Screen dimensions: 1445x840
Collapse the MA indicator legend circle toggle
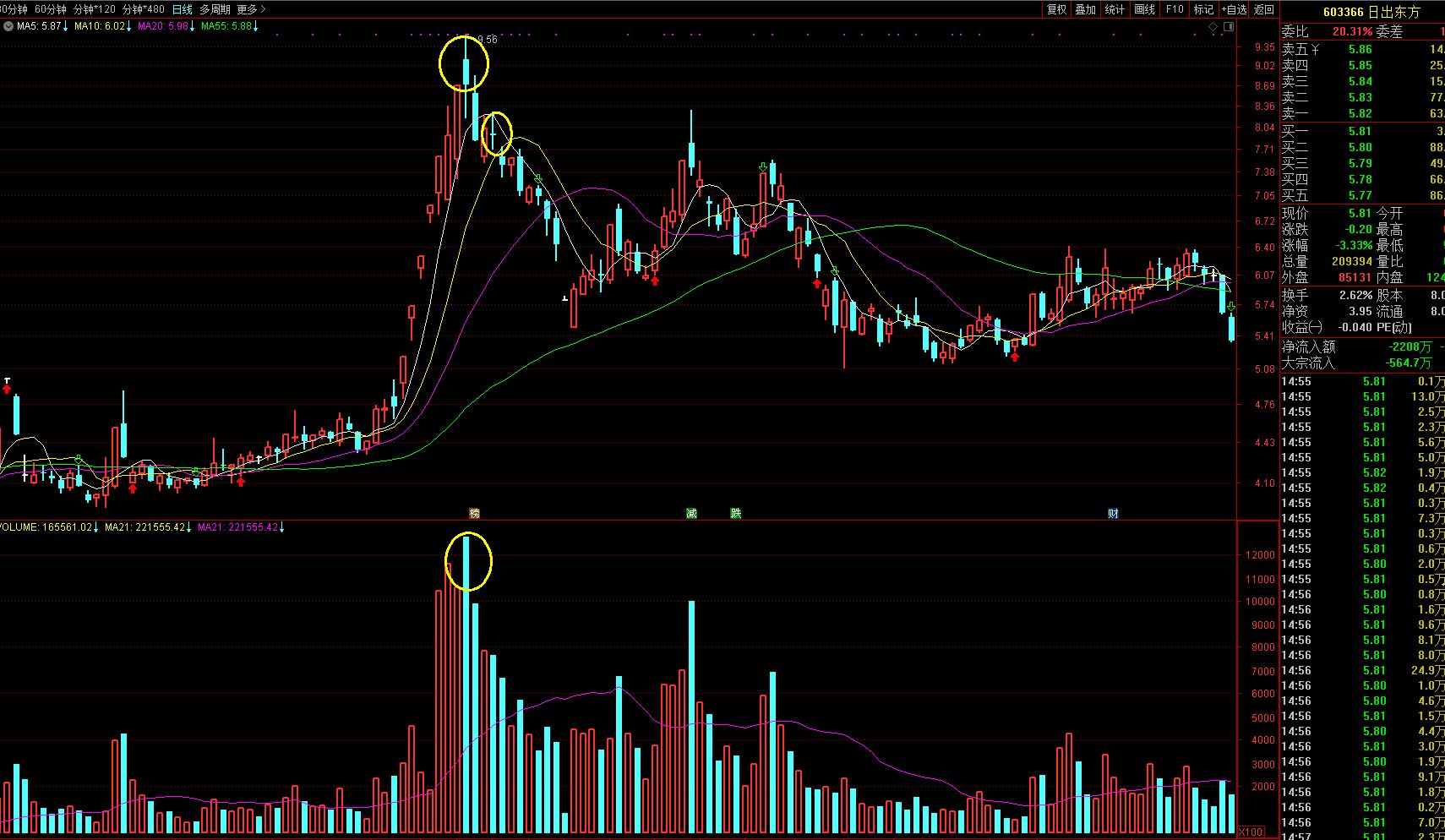pos(8,26)
